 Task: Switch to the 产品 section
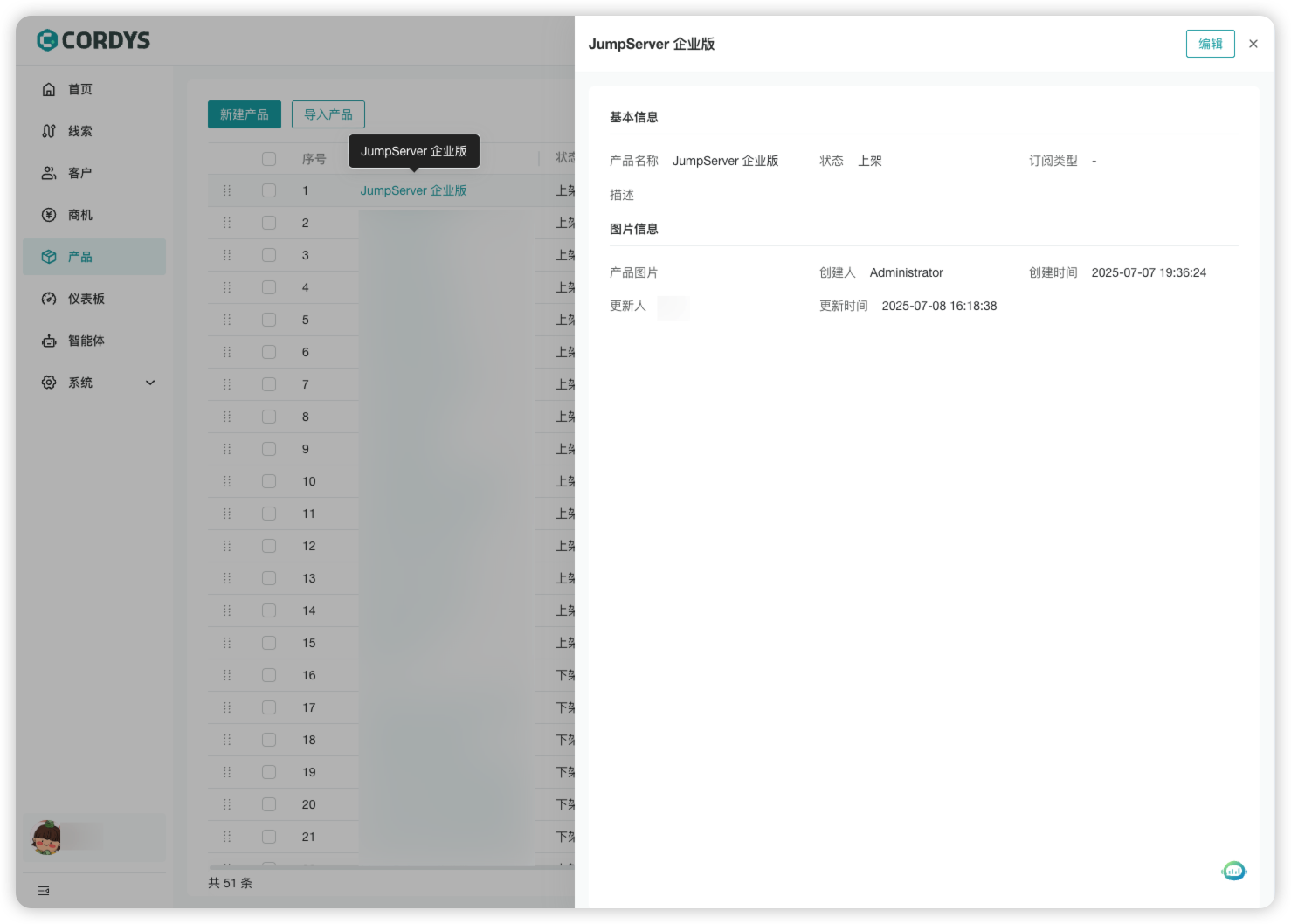coord(79,256)
